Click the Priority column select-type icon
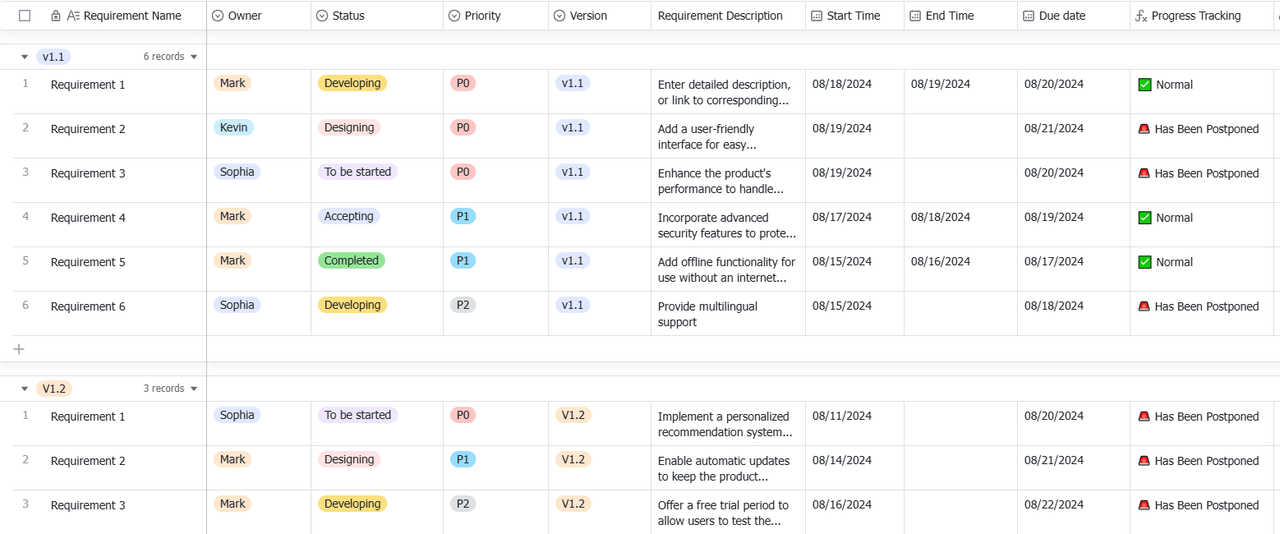1280x534 pixels. tap(455, 16)
